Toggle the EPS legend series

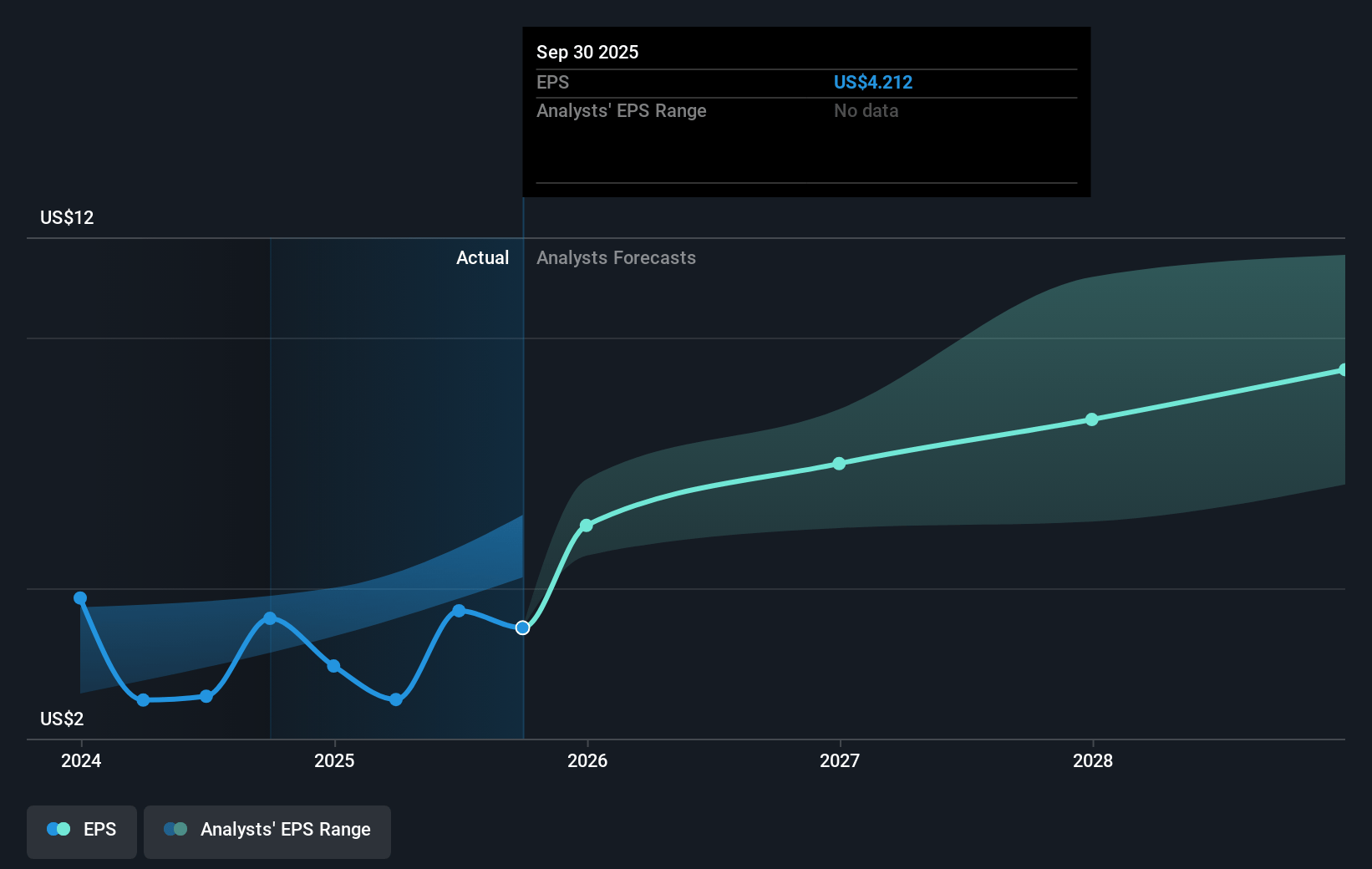(x=82, y=831)
